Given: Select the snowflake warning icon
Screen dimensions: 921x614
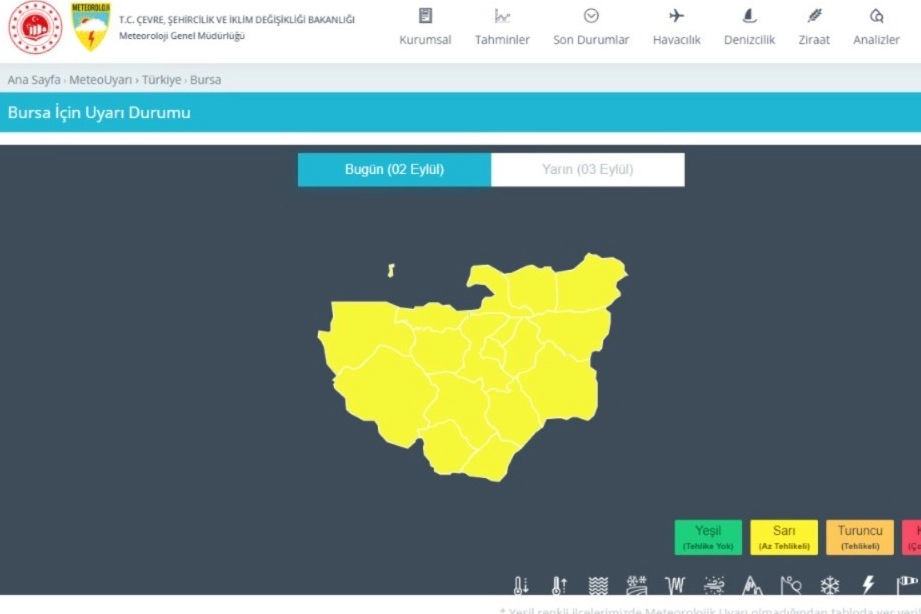Looking at the screenshot, I should coord(830,586).
